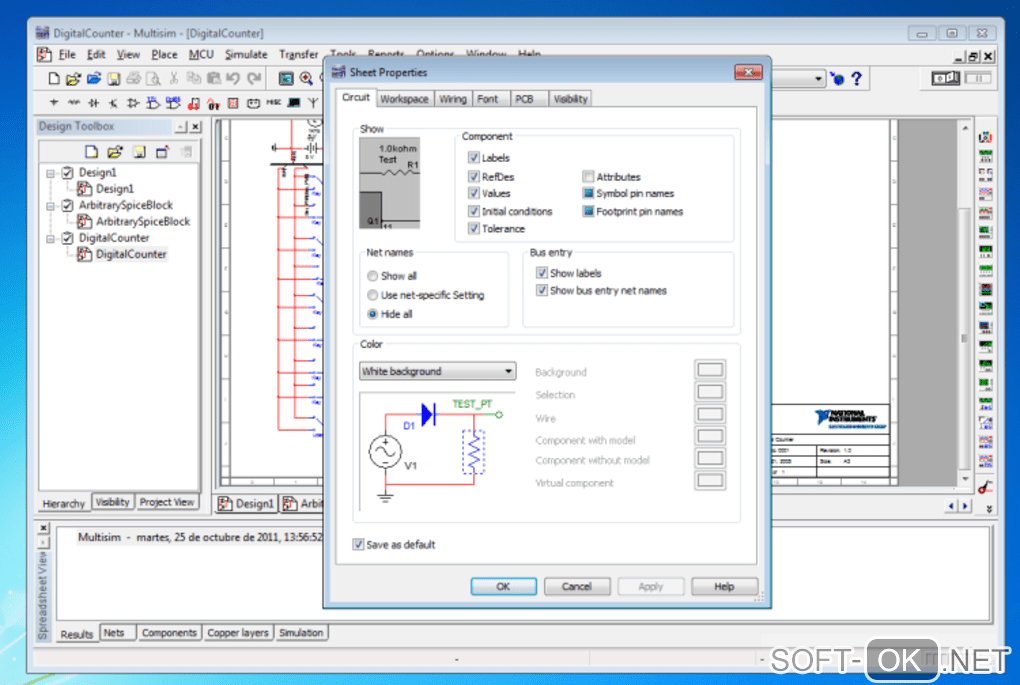Open Zoom In magnifier tool
The image size is (1020, 685).
coord(306,79)
